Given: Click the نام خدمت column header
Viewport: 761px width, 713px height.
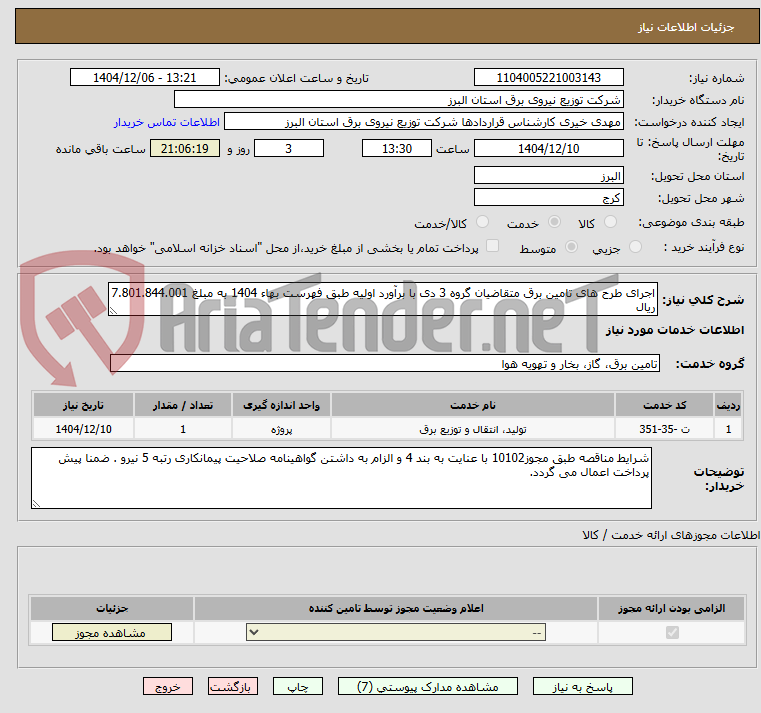Looking at the screenshot, I should click(x=473, y=405).
